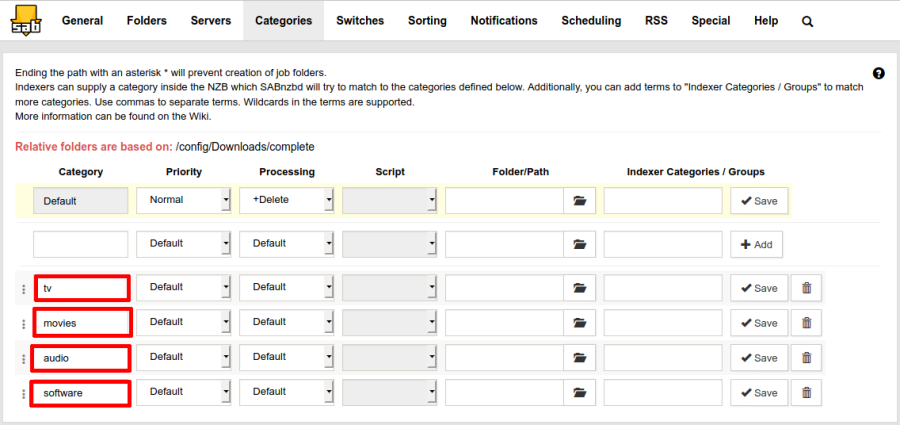Click the Indexer Categories field for tv
The image size is (900, 425).
coord(663,288)
